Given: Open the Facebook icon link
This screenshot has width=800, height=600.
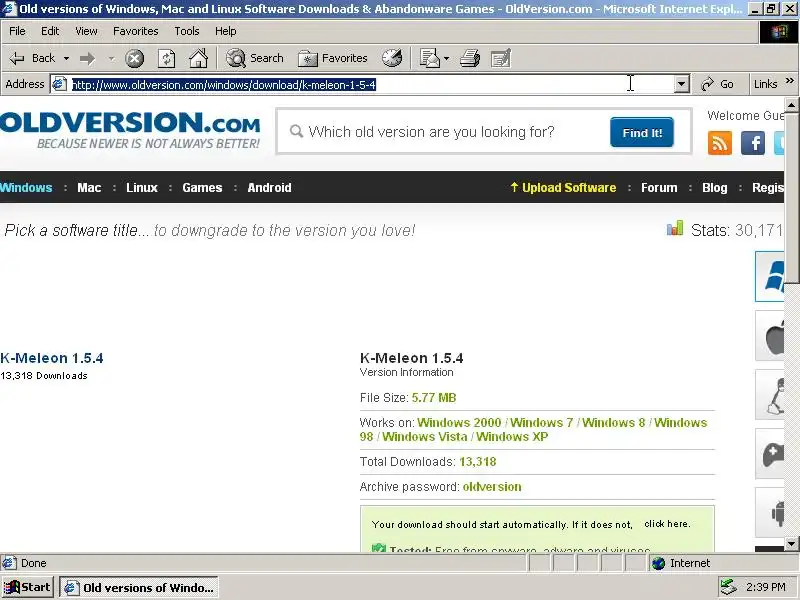Looking at the screenshot, I should pyautogui.click(x=753, y=143).
